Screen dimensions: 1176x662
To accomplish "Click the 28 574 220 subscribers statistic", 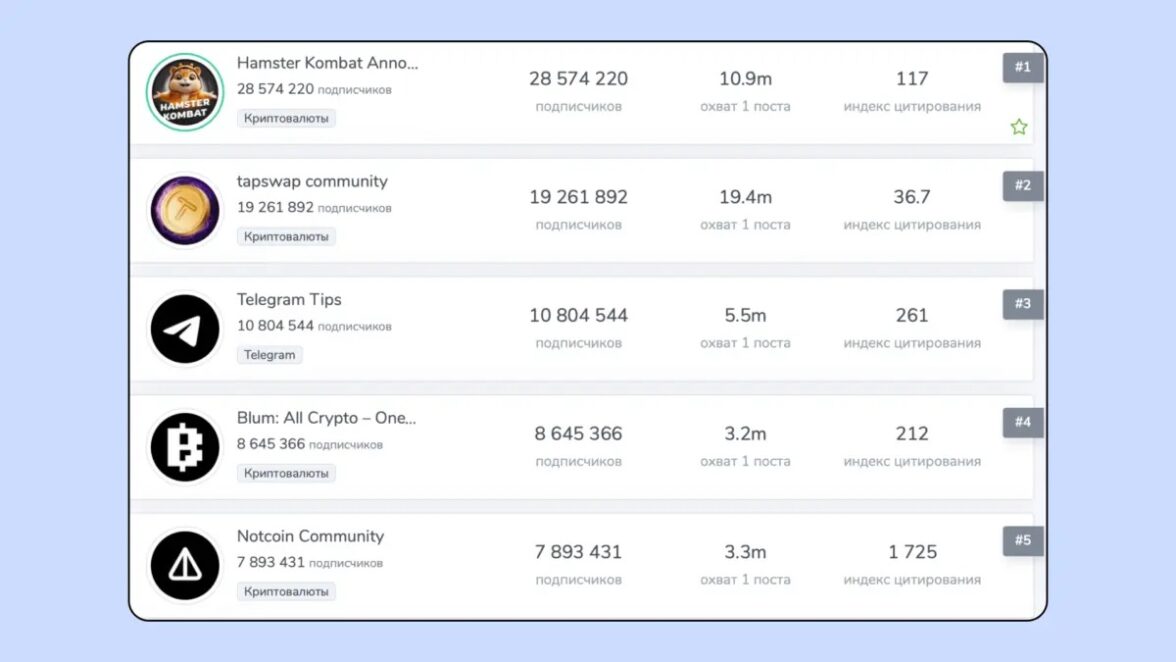I will tap(578, 79).
